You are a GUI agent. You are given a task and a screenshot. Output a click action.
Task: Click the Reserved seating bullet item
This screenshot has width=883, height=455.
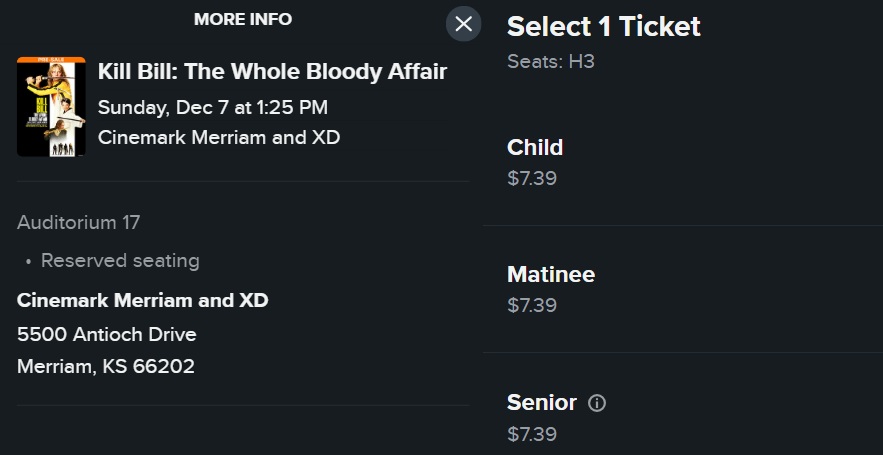pos(120,261)
